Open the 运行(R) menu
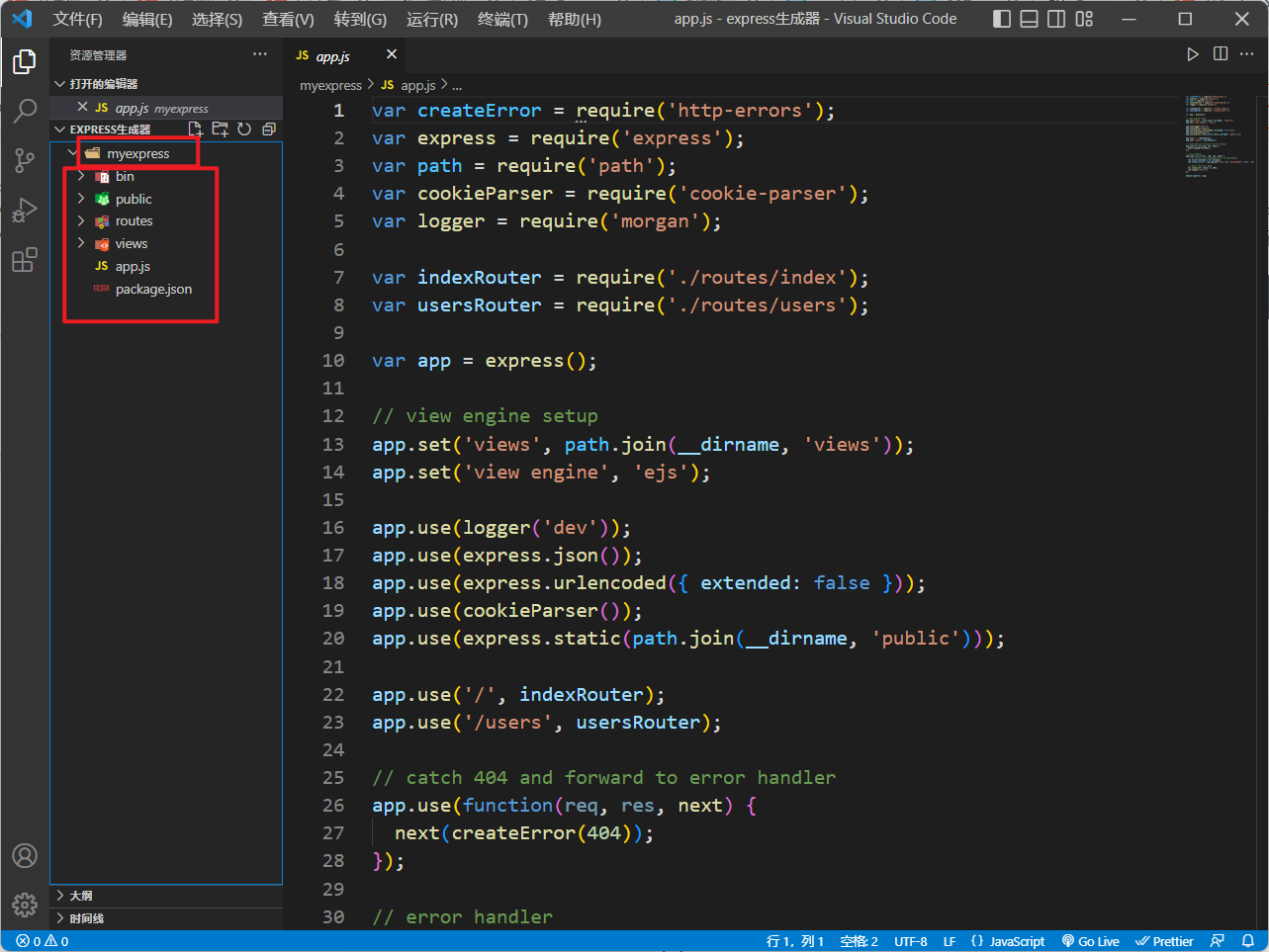 (x=432, y=19)
